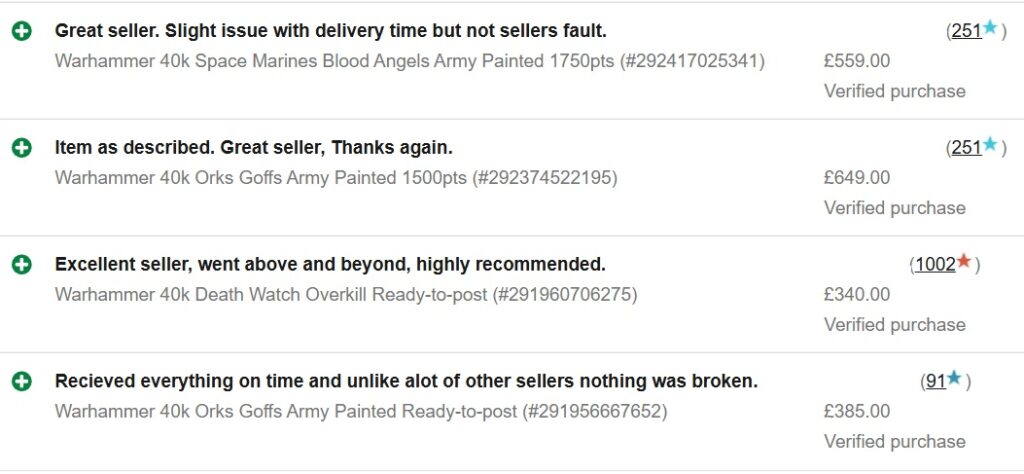Click the Excellent seller, went above and beyond comment
The height and width of the screenshot is (474, 1024).
pyautogui.click(x=330, y=265)
